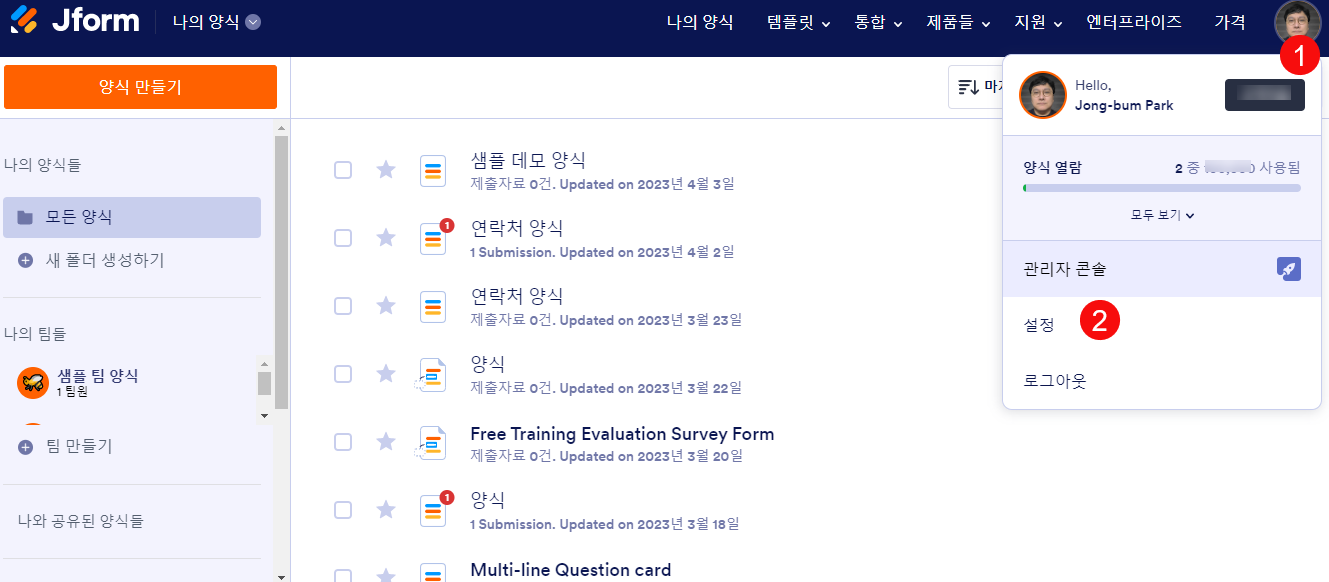Select the 샘플 데모 양식 checkbox
This screenshot has width=1329, height=582.
(x=343, y=170)
